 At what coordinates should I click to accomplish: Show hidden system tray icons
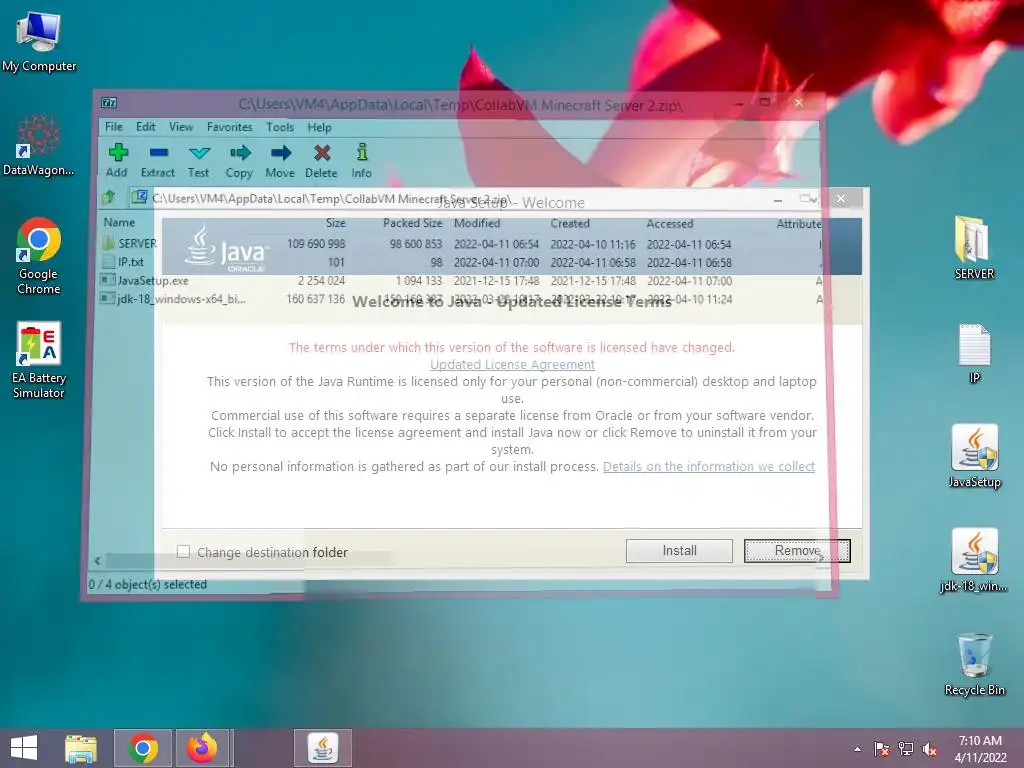click(x=857, y=749)
